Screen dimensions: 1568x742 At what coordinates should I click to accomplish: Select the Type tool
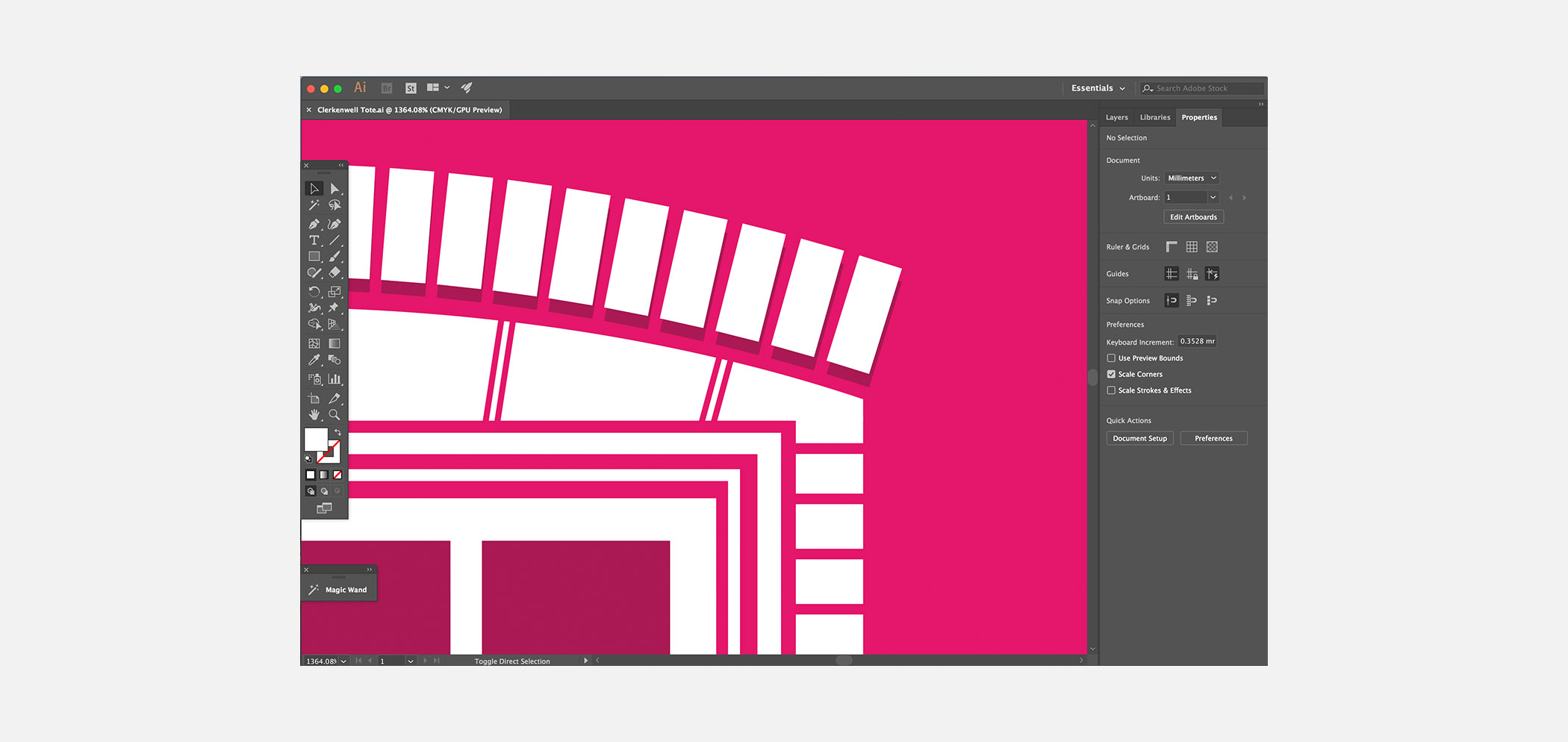(x=314, y=240)
